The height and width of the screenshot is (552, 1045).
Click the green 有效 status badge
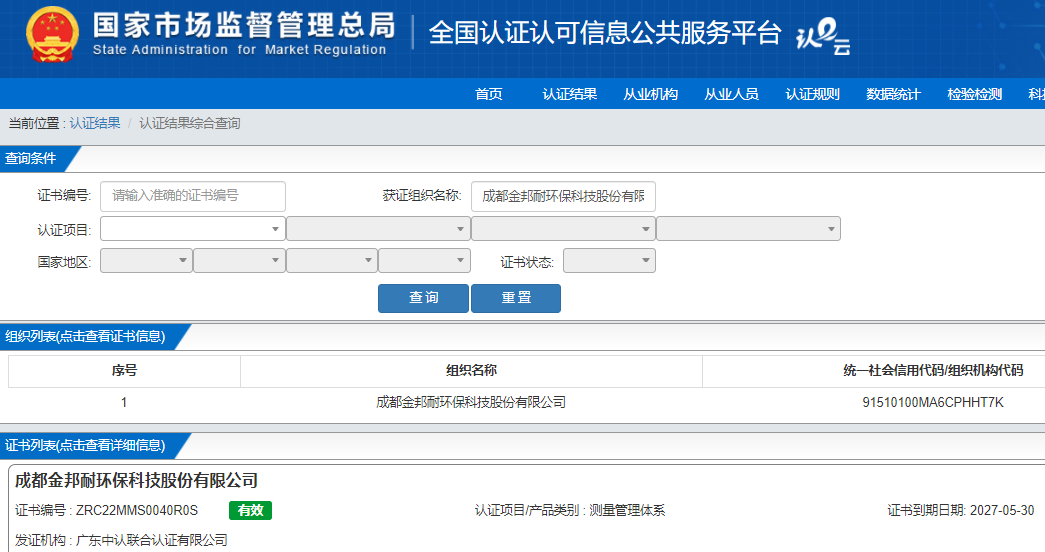point(251,511)
